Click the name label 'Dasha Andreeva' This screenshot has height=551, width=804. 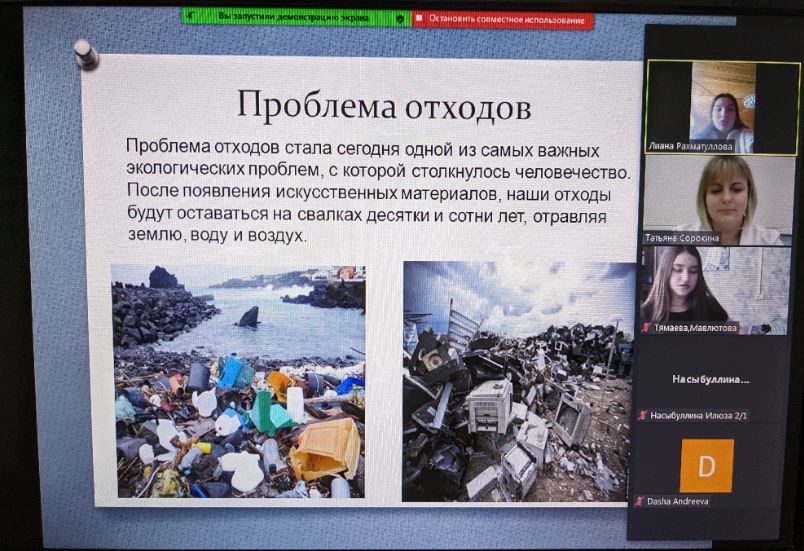tap(677, 501)
